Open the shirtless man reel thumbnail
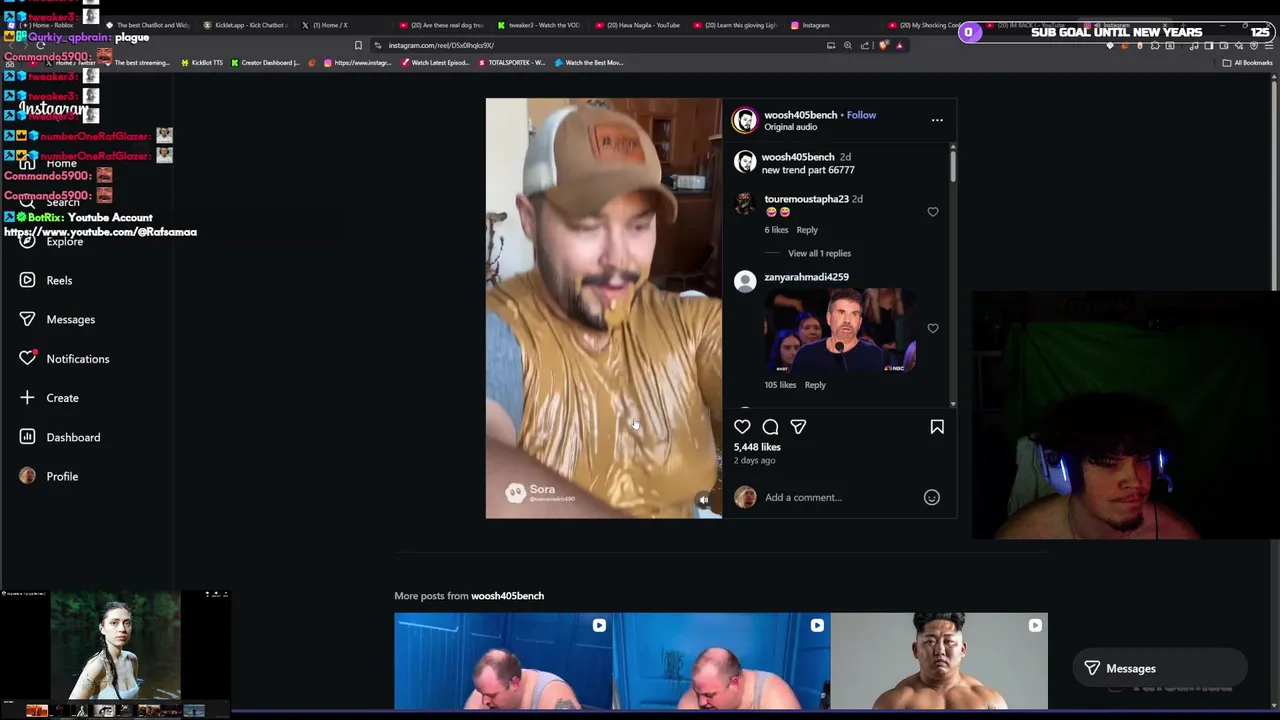Viewport: 1280px width, 720px height. tap(939, 662)
